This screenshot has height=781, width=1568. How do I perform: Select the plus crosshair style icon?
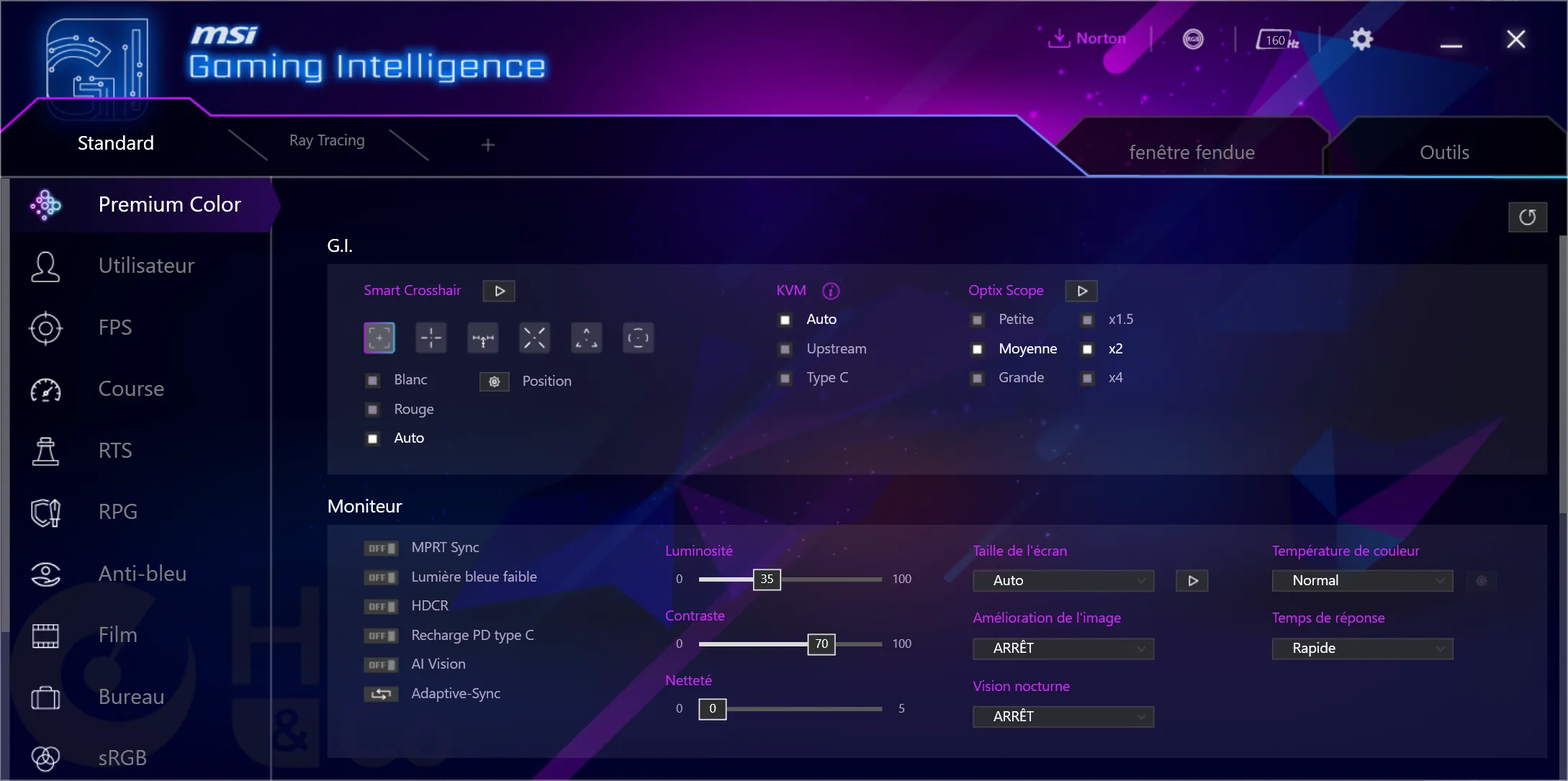[432, 338]
